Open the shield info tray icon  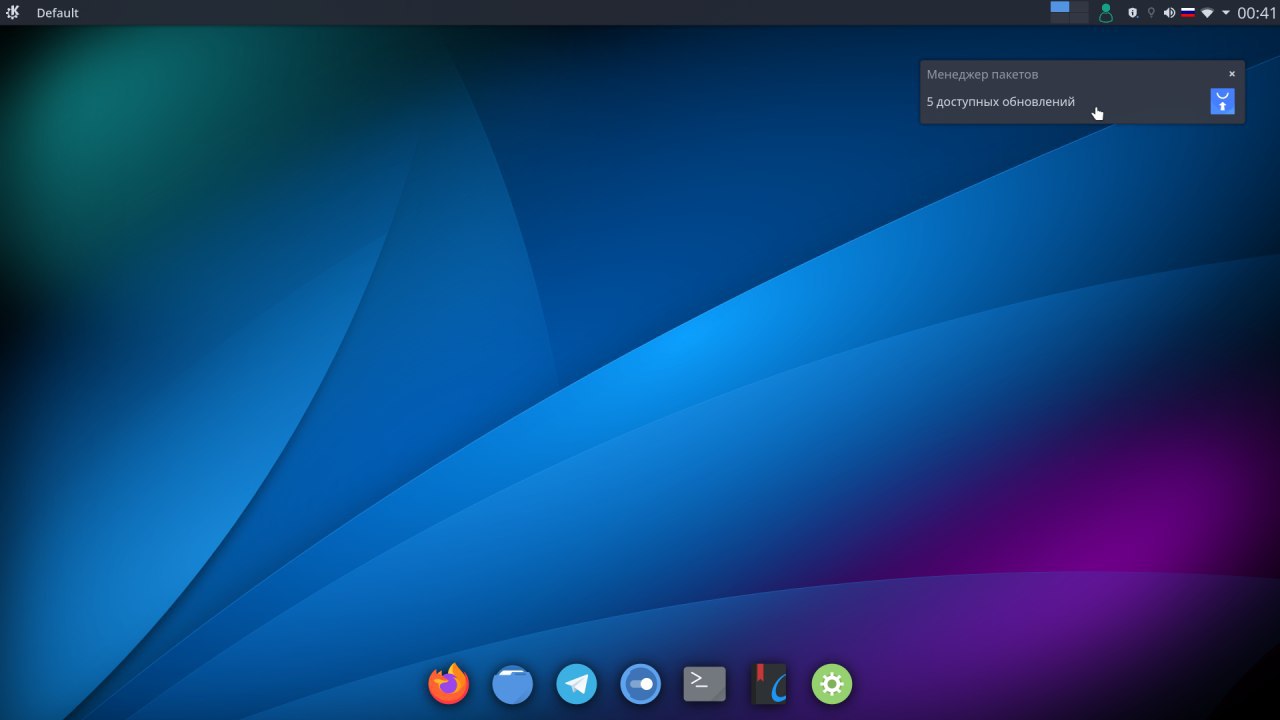[1133, 13]
